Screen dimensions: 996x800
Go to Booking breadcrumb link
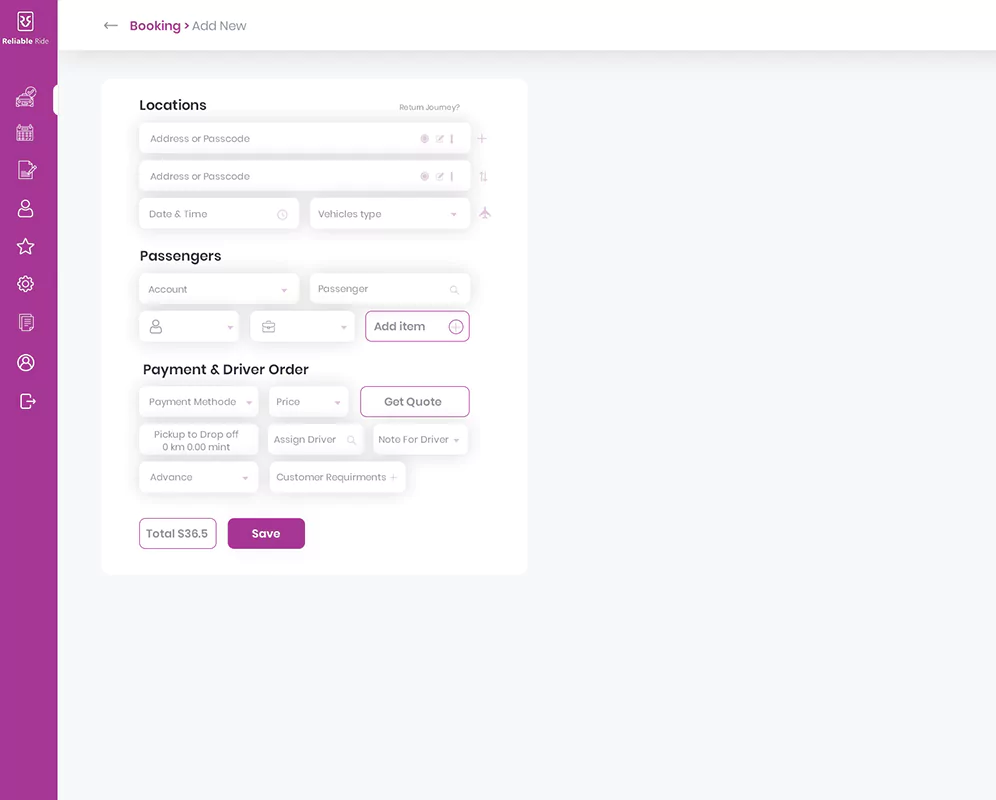pyautogui.click(x=155, y=26)
